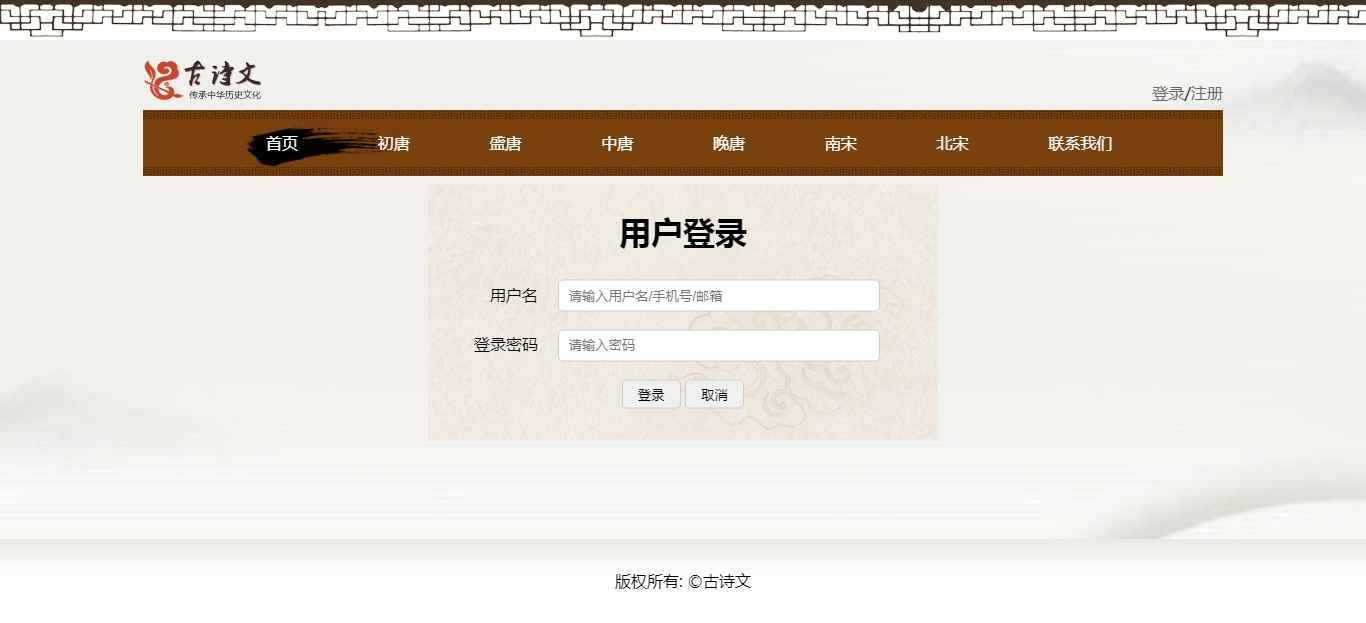
Task: Click the 用户登录 form heading
Action: pos(683,234)
